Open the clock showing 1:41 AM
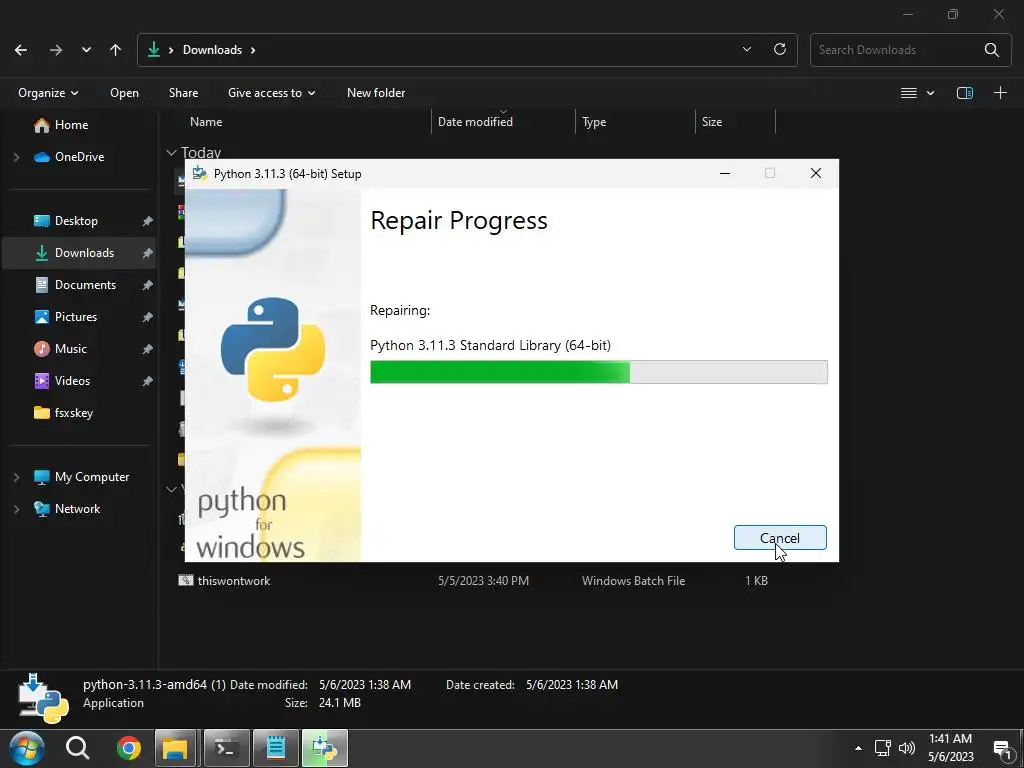The image size is (1024, 768). [950, 748]
